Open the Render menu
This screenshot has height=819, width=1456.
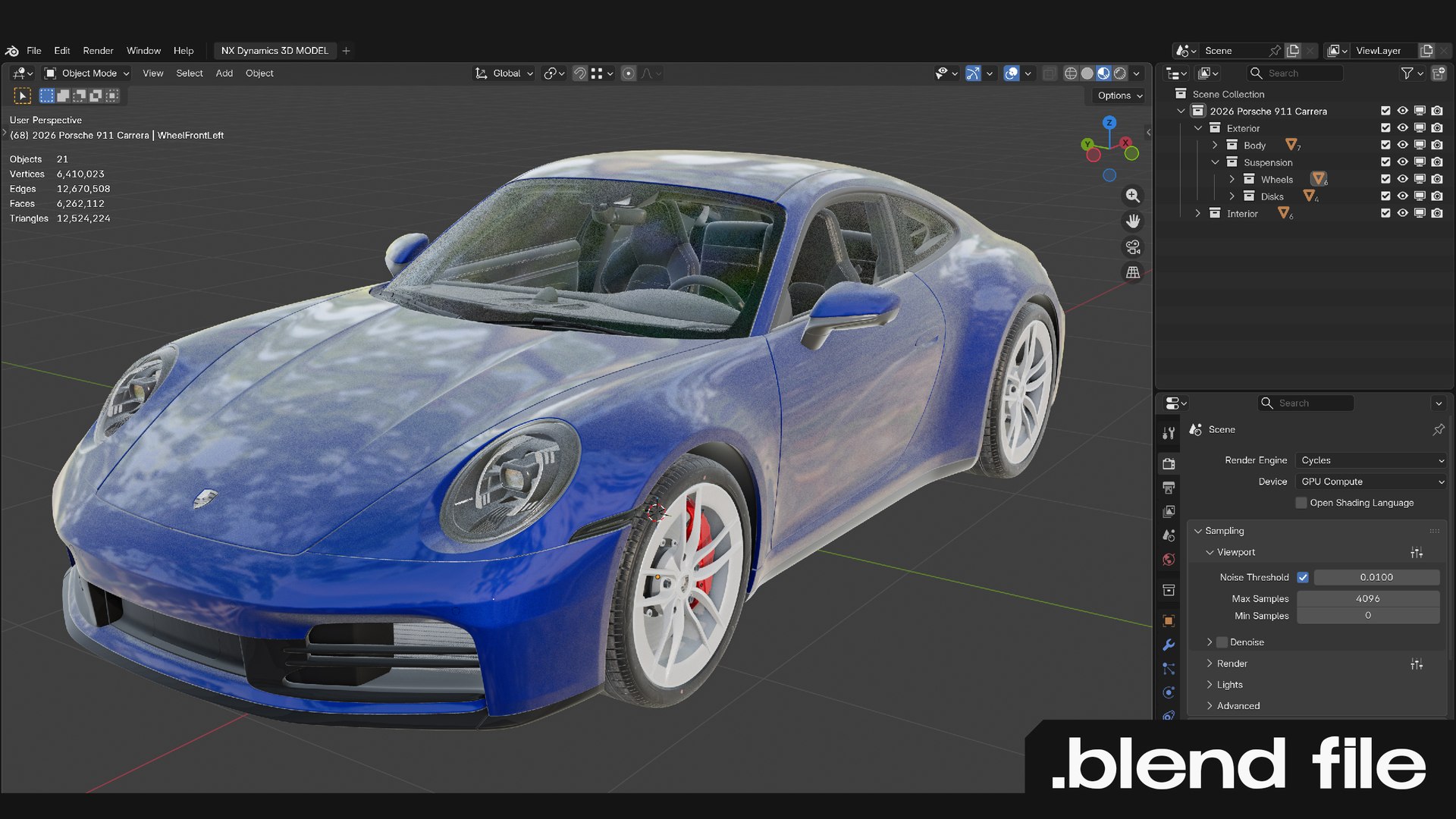pos(98,51)
